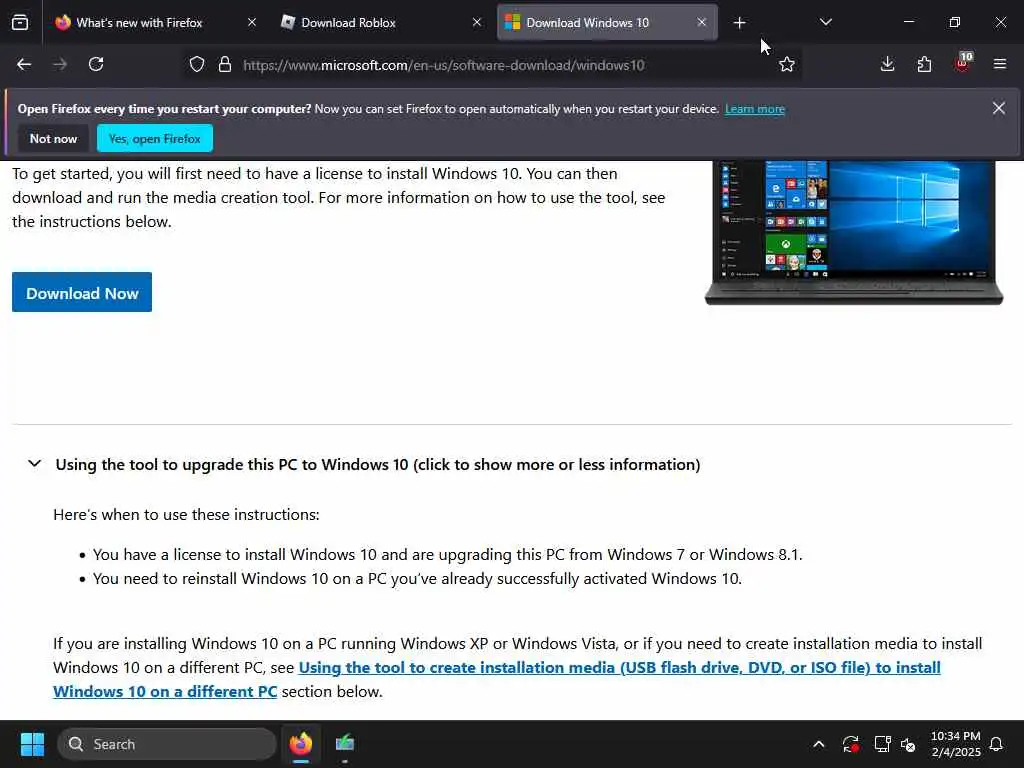1024x768 pixels.
Task: Click the Download Now button
Action: 82,293
